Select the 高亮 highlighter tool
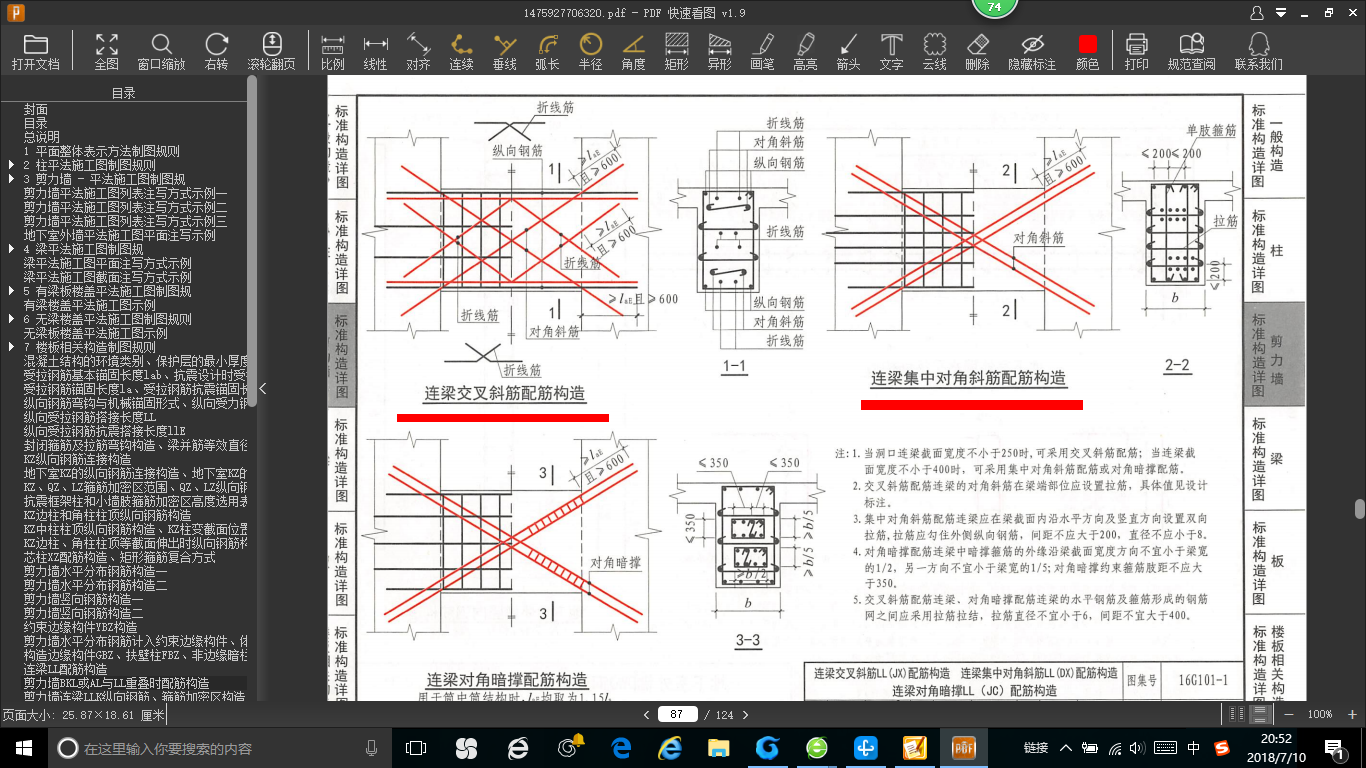 click(805, 51)
